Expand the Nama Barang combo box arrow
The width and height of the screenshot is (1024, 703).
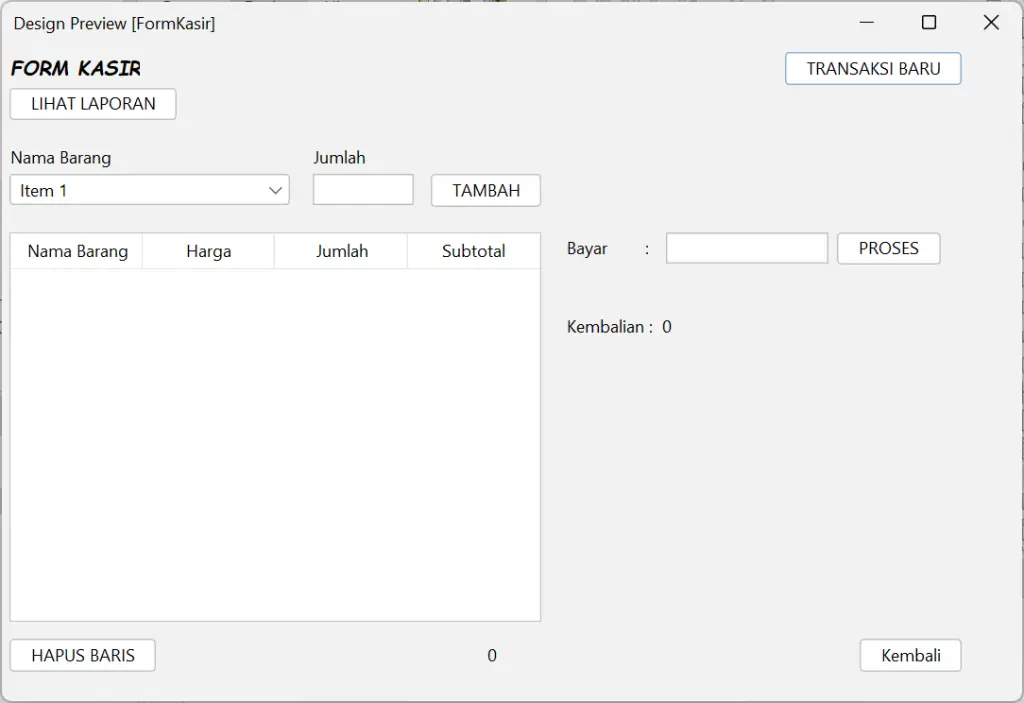coord(276,190)
